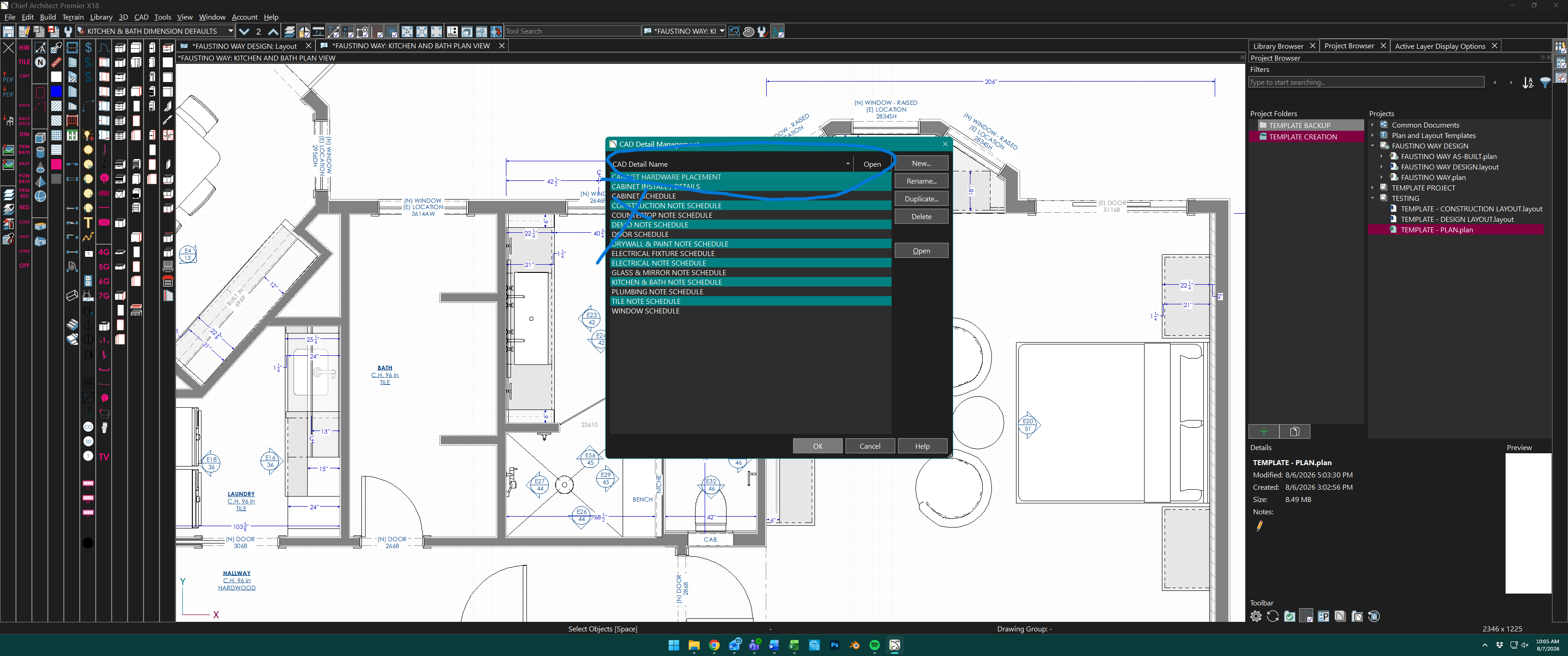Image resolution: width=1568 pixels, height=656 pixels.
Task: Click the down-one-floor chevron in top toolbar
Action: (244, 31)
